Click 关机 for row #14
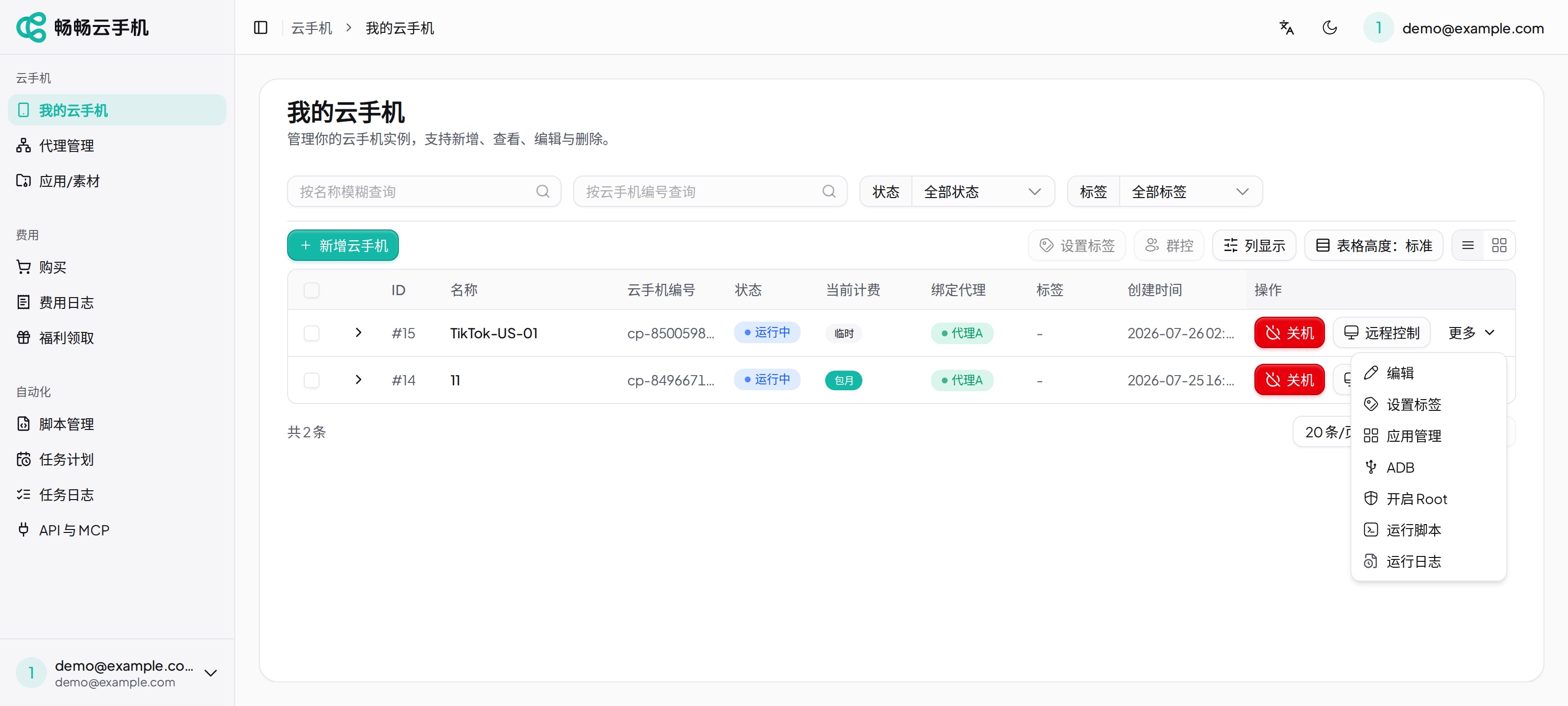 [x=1289, y=379]
